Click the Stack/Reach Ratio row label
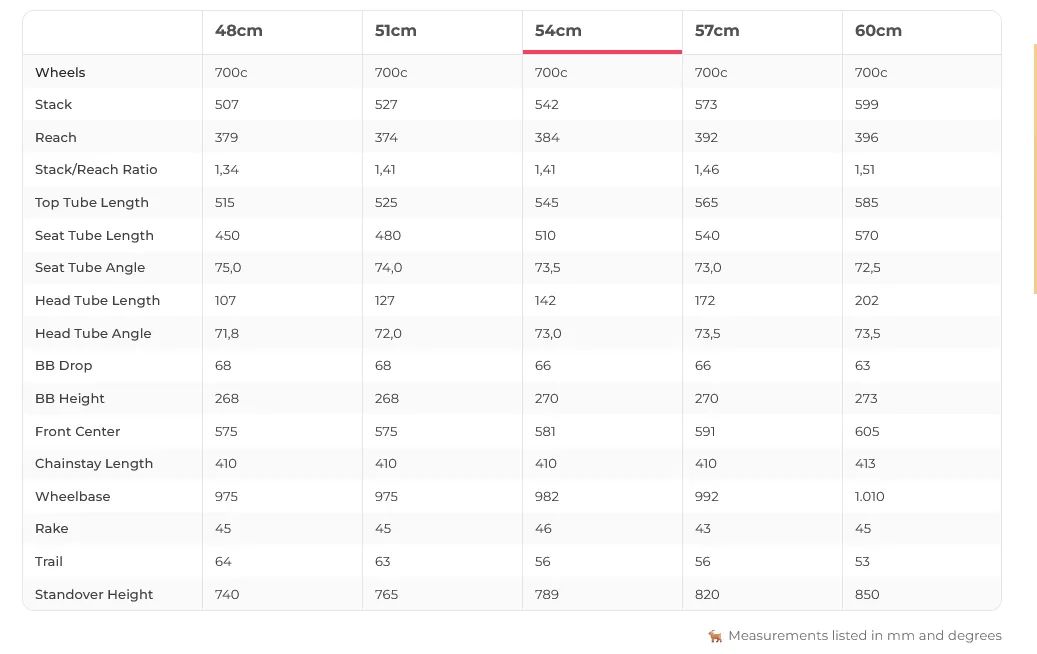Viewport: 1037px width, 654px height. pyautogui.click(x=96, y=170)
